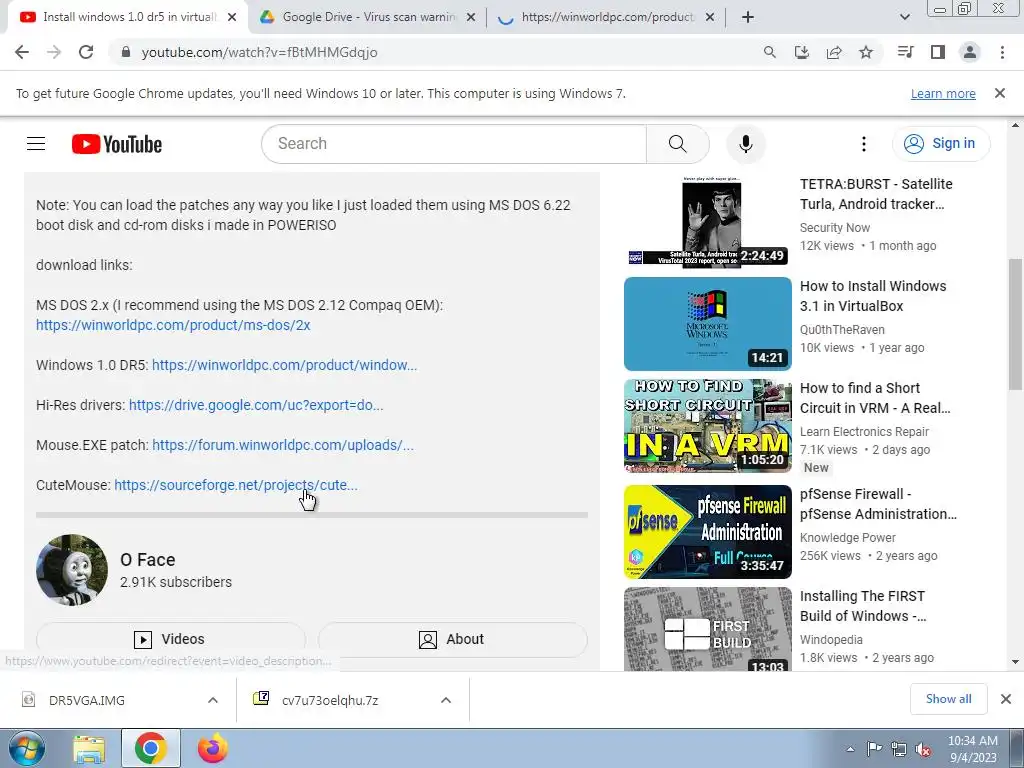The image size is (1024, 768).
Task: Switch to the winworldpc.com loading tab
Action: click(607, 17)
